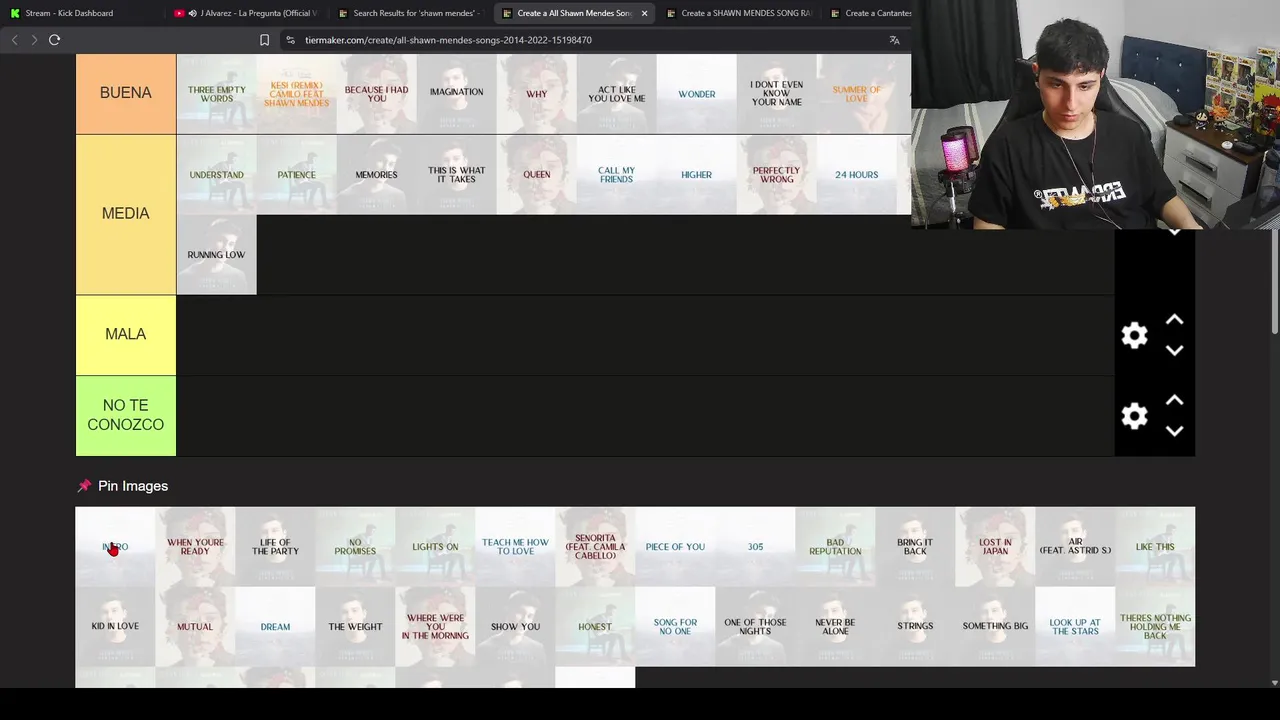Image resolution: width=1280 pixels, height=720 pixels.
Task: Select the ONE OF THOSE NIGHTS tile
Action: [755, 627]
